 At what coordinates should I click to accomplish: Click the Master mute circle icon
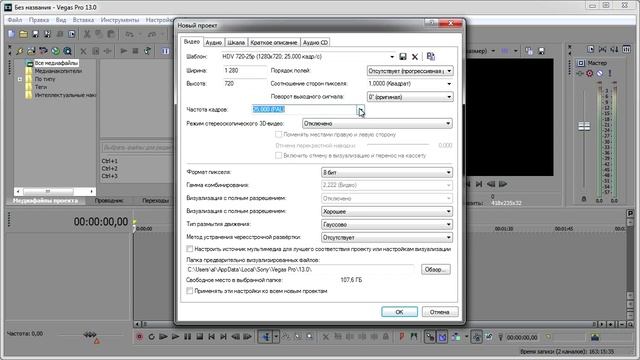click(600, 73)
